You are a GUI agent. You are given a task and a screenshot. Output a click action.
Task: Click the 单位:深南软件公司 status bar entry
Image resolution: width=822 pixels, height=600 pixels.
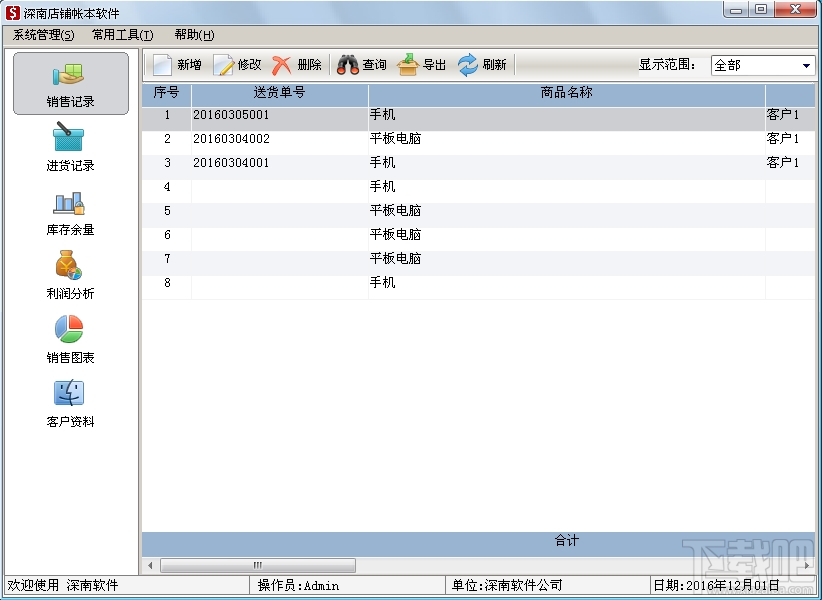pyautogui.click(x=507, y=585)
